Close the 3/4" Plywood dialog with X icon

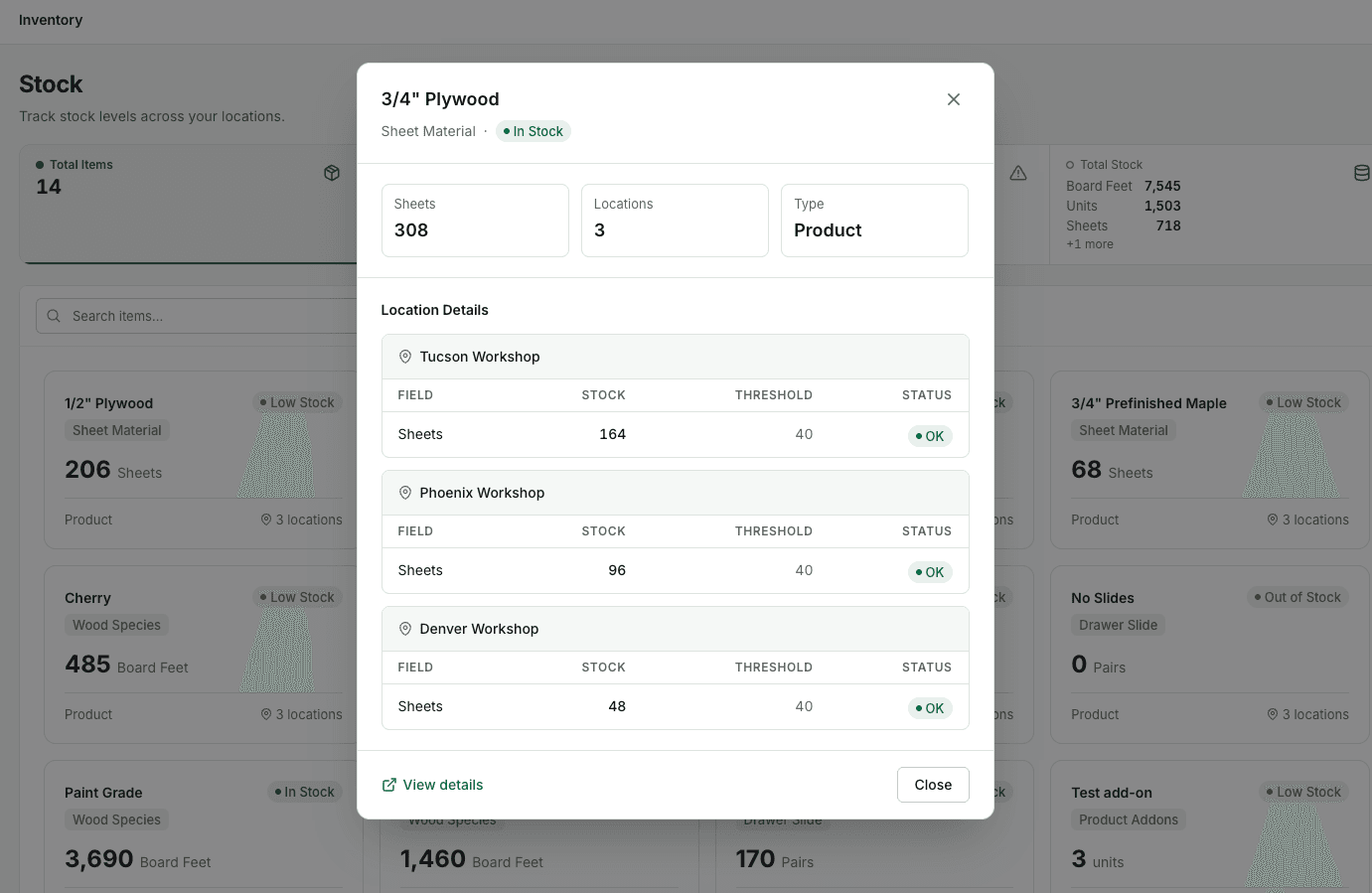tap(954, 99)
